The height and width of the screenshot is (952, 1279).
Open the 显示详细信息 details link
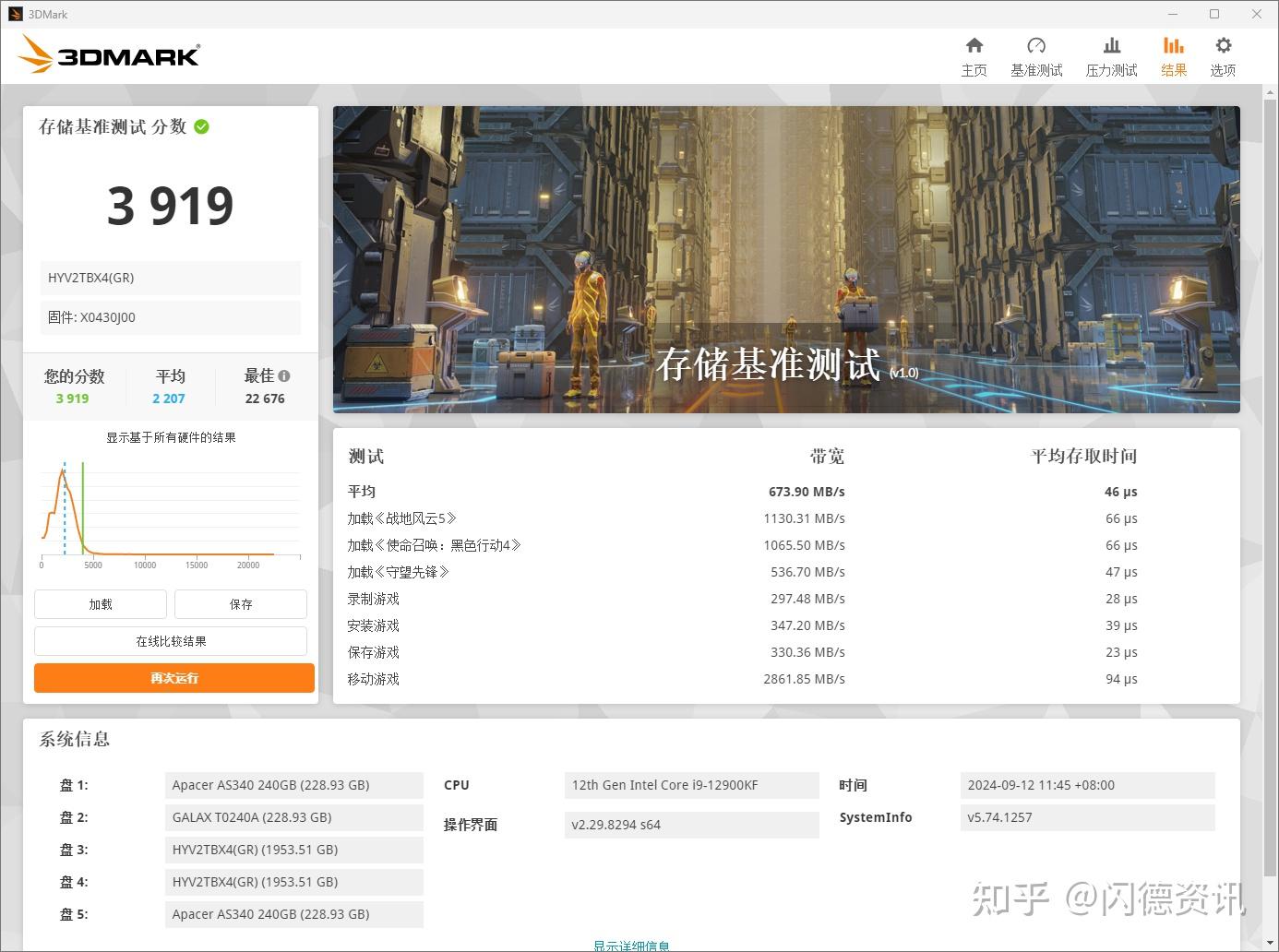point(631,944)
